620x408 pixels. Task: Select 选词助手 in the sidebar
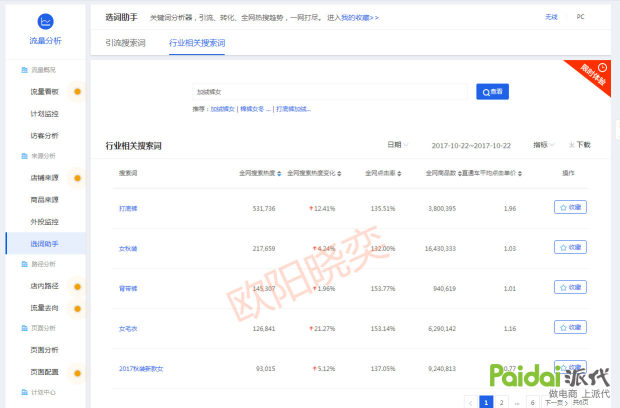[44, 244]
